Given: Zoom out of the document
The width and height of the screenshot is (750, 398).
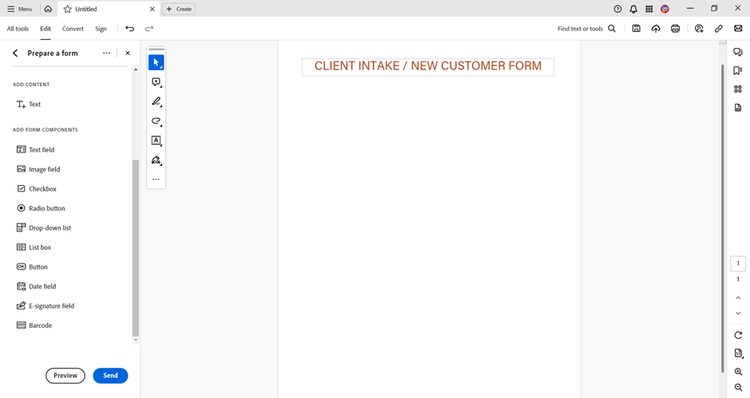Looking at the screenshot, I should click(x=738, y=387).
